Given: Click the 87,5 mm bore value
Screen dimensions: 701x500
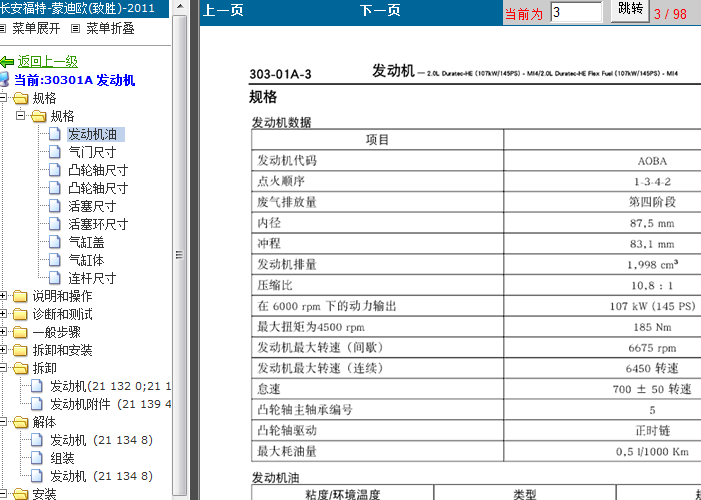Looking at the screenshot, I should click(652, 223).
